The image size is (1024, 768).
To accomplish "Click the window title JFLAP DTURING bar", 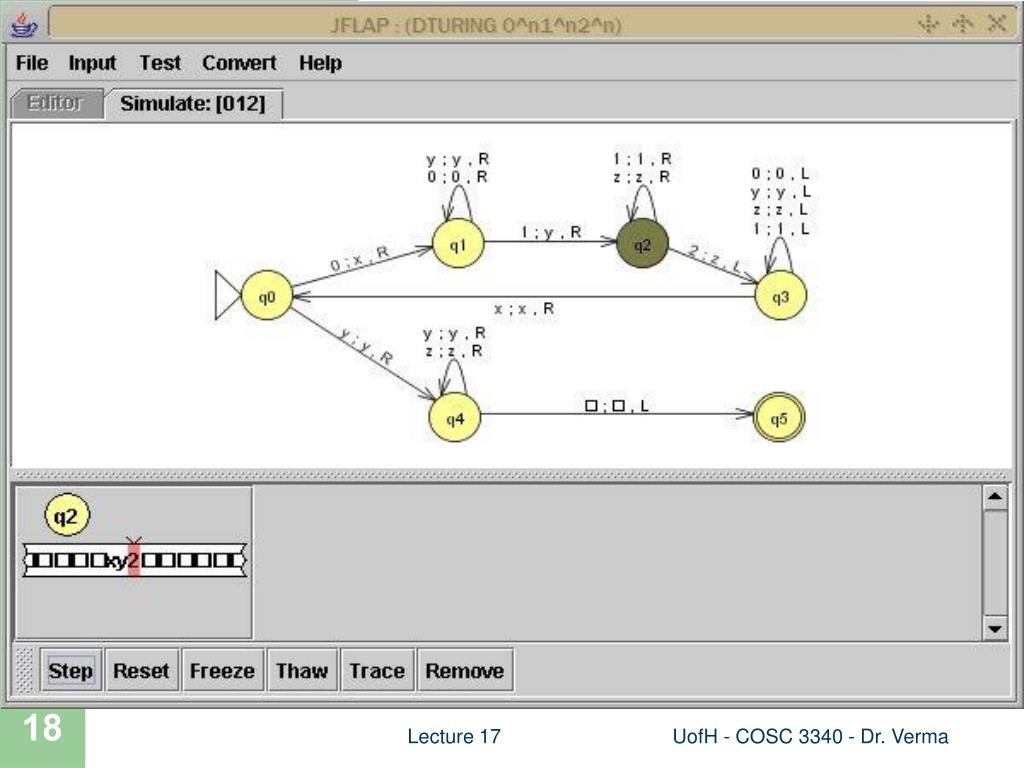I will click(475, 25).
